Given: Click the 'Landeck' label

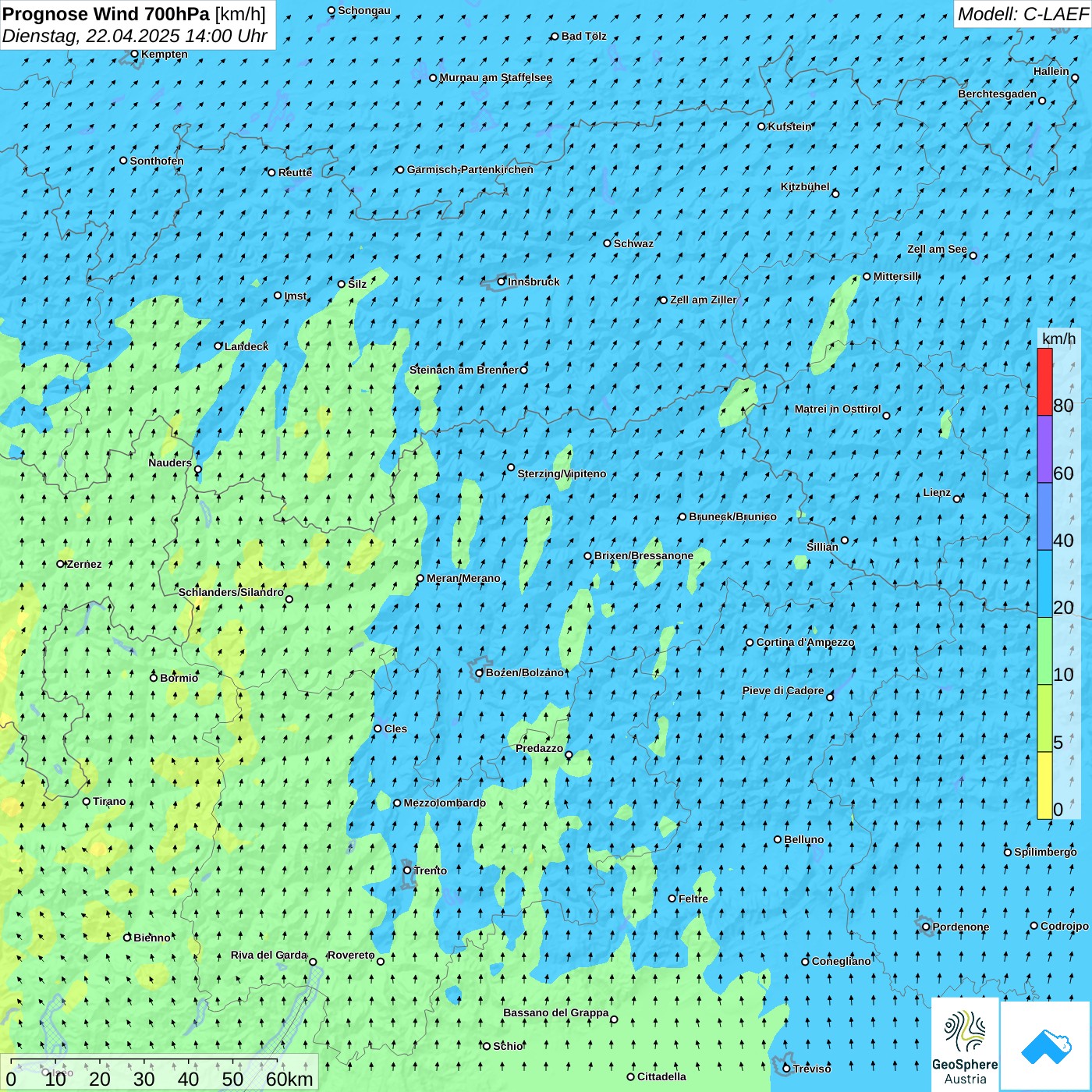Looking at the screenshot, I should tap(246, 346).
